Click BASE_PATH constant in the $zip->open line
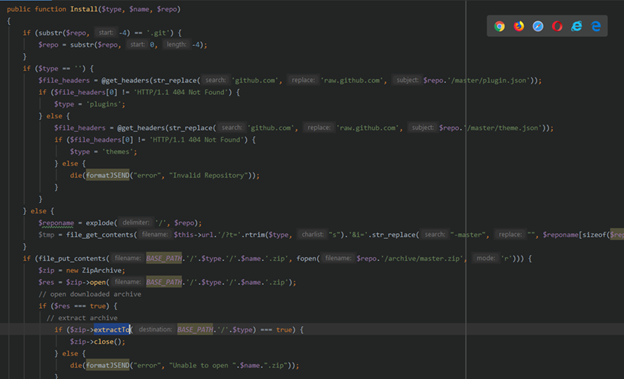Screen dimensions: 624x379 164,282
